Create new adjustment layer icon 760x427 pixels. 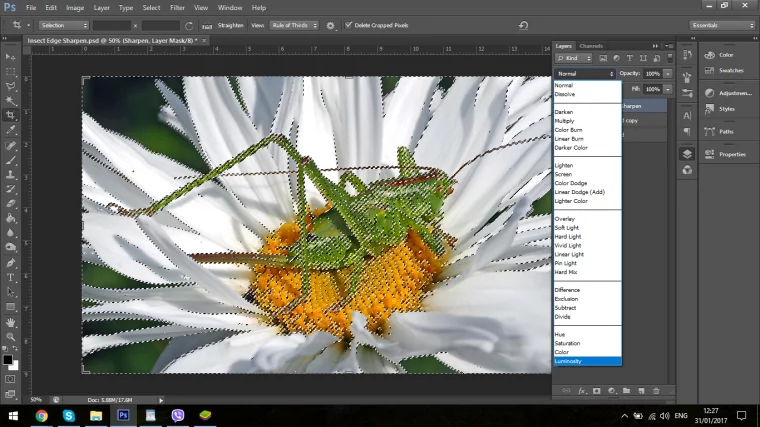612,391
